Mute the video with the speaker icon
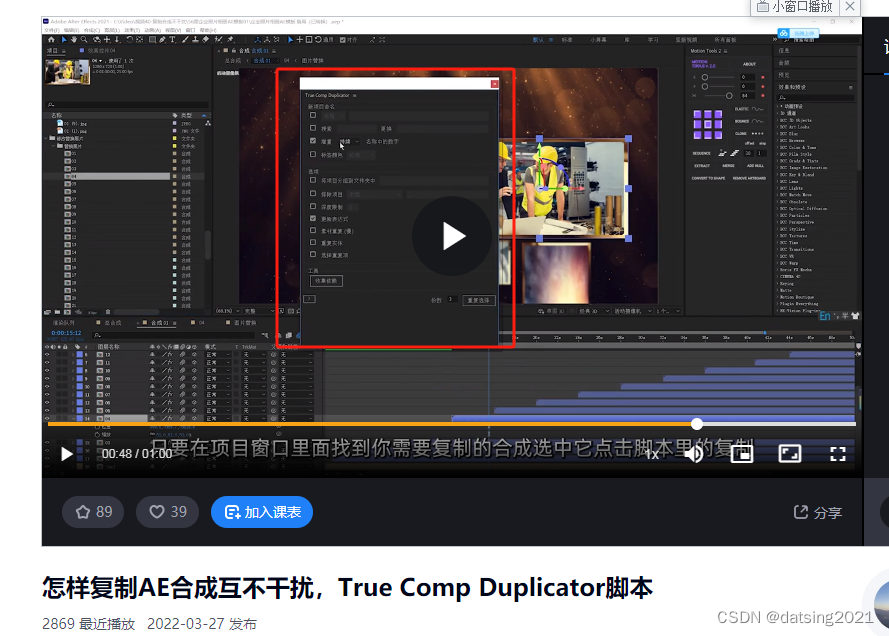 [693, 453]
